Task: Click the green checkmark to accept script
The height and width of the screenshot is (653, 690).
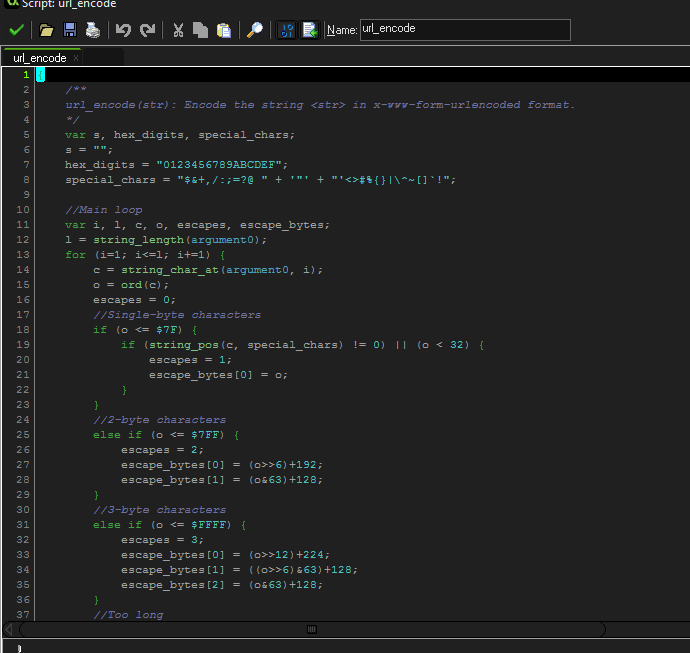Action: 16,30
